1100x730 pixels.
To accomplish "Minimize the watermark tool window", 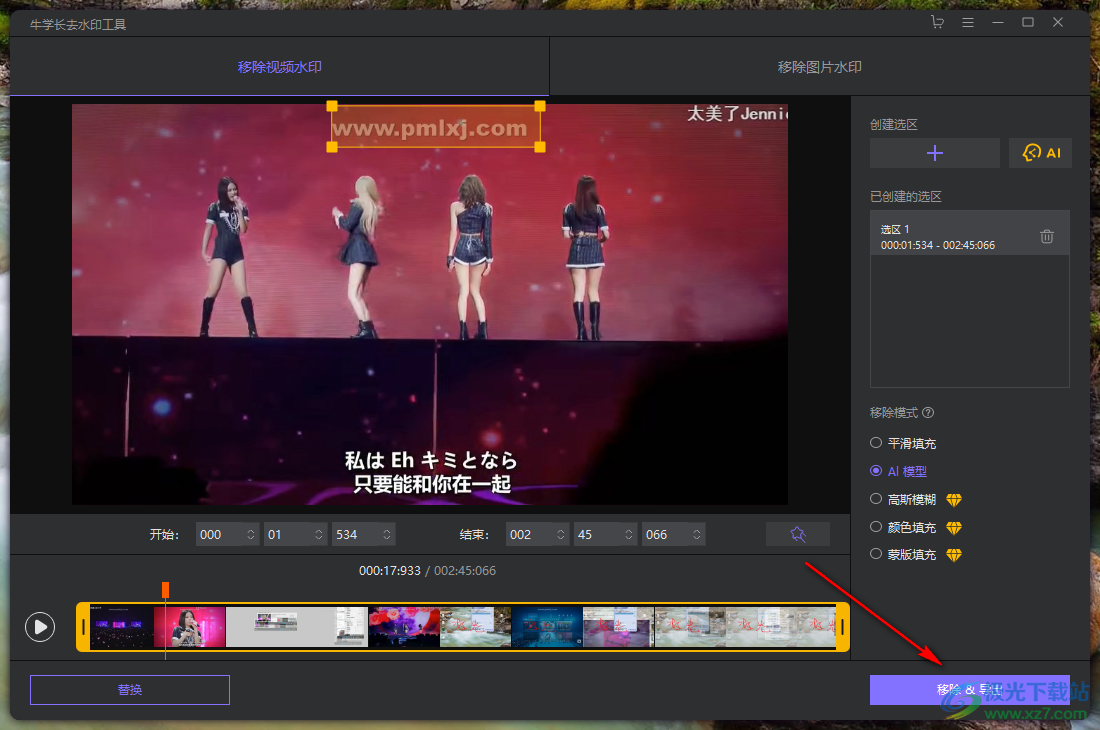I will click(998, 22).
